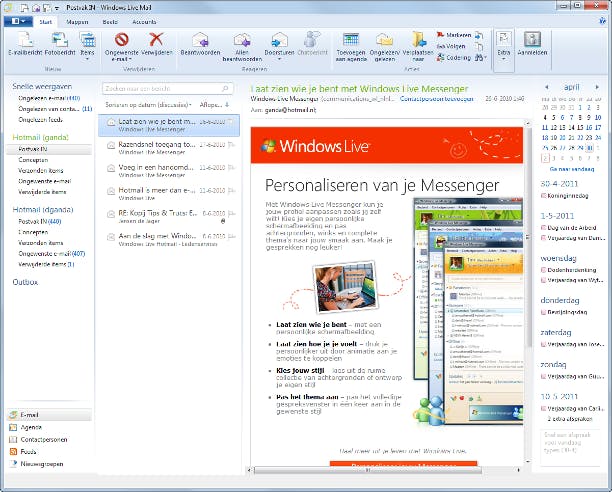This screenshot has width=612, height=492.
Task: Collapse the Hotmail (ganda) account
Action: click(40, 137)
